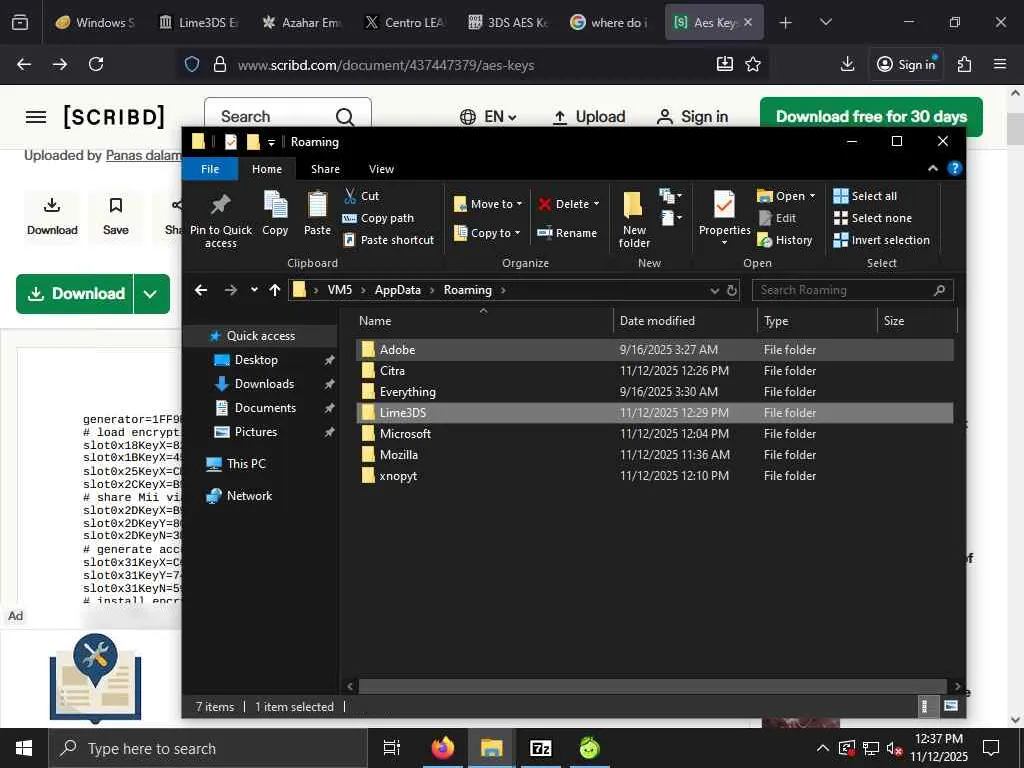1024x768 pixels.
Task: Click Paste shortcut in the ribbon
Action: [389, 240]
